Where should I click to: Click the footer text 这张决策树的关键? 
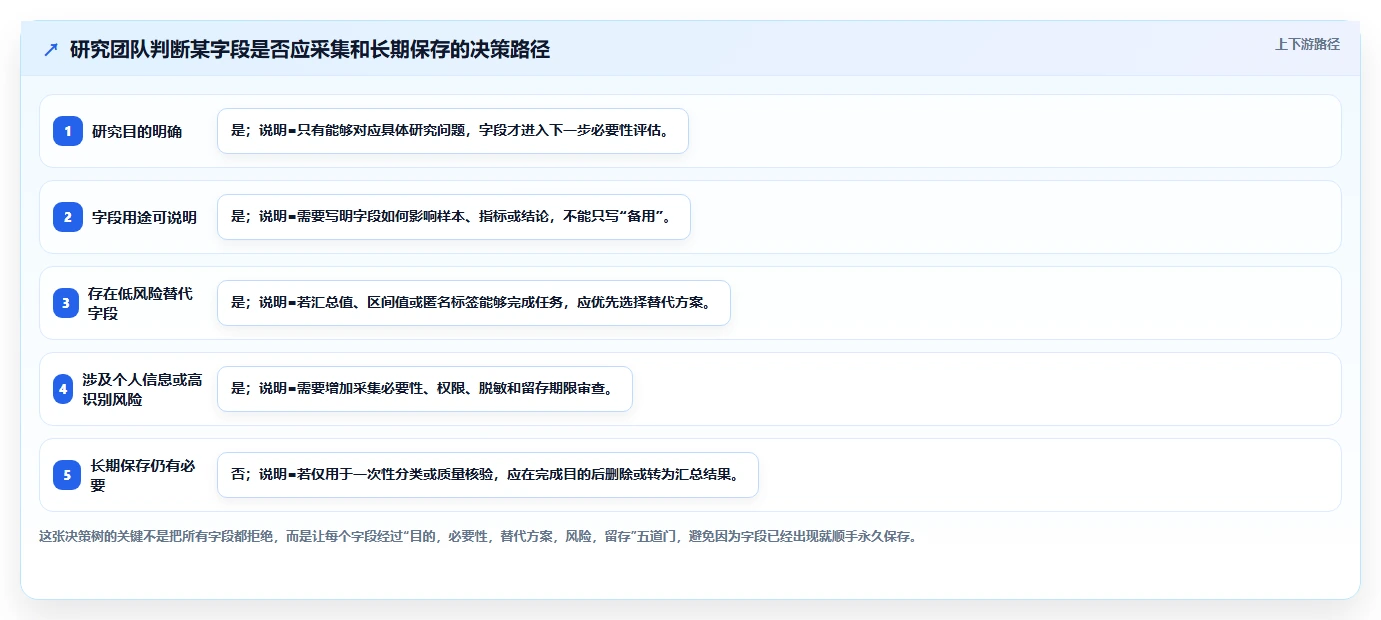point(478,536)
